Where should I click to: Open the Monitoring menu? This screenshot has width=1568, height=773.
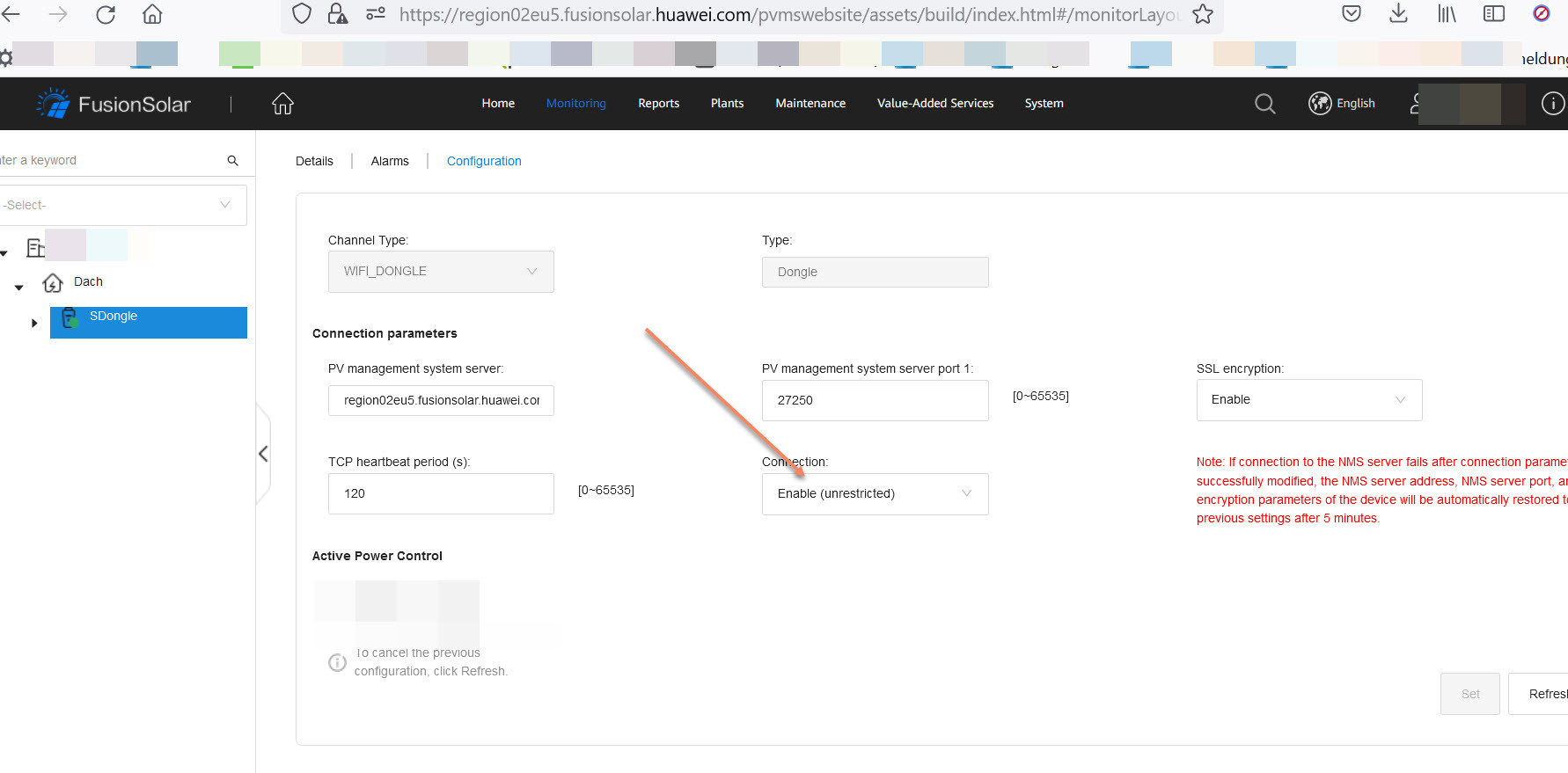576,103
